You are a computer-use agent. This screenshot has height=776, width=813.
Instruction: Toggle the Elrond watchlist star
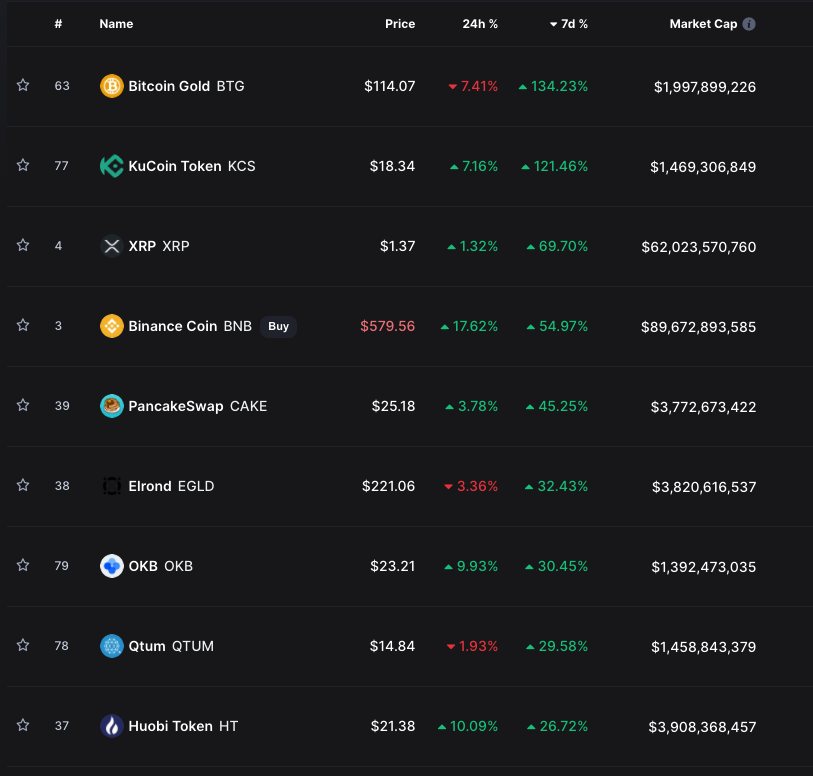(23, 485)
